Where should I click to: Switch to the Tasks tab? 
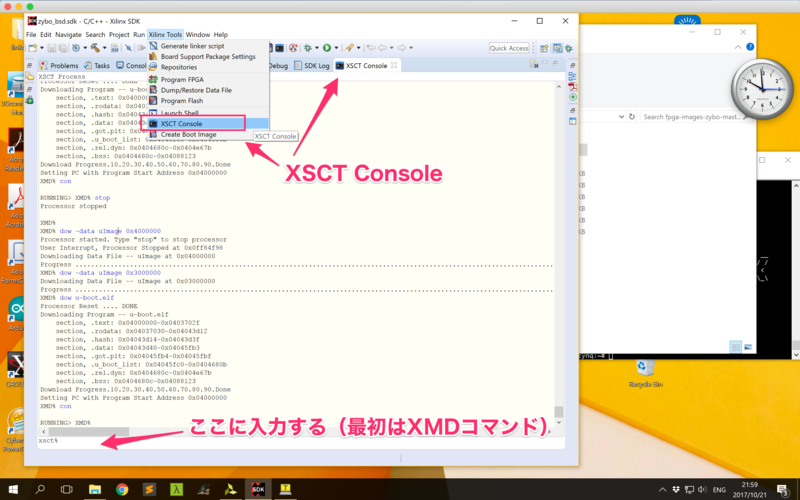point(97,65)
